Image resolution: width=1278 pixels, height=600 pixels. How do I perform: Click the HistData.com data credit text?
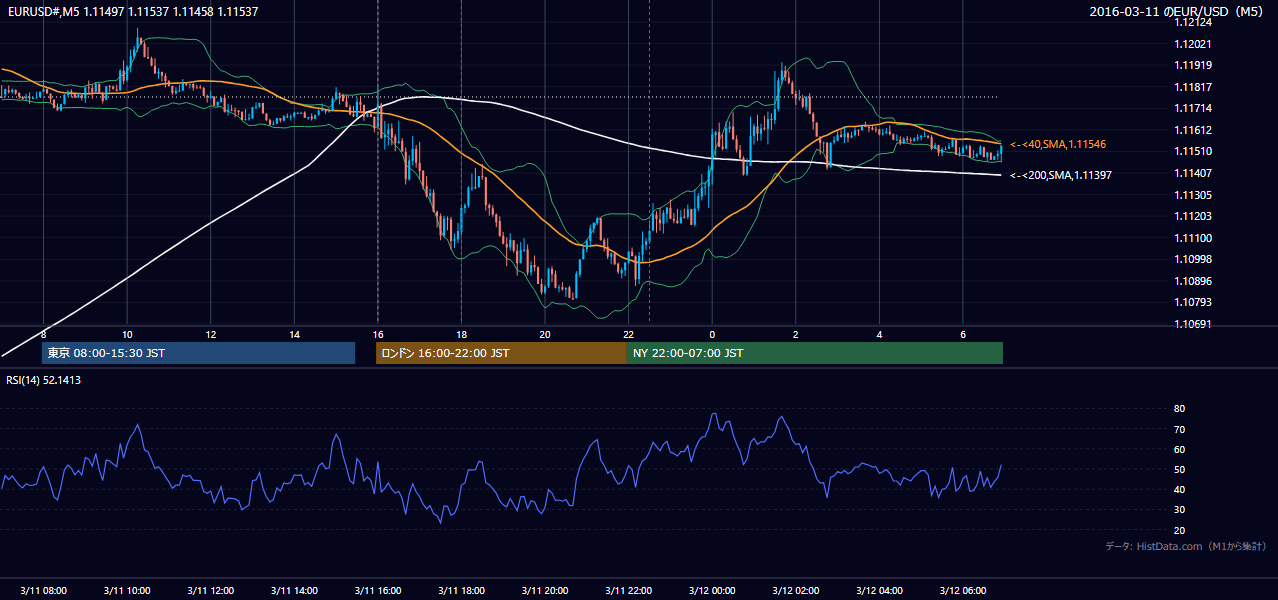point(1186,546)
